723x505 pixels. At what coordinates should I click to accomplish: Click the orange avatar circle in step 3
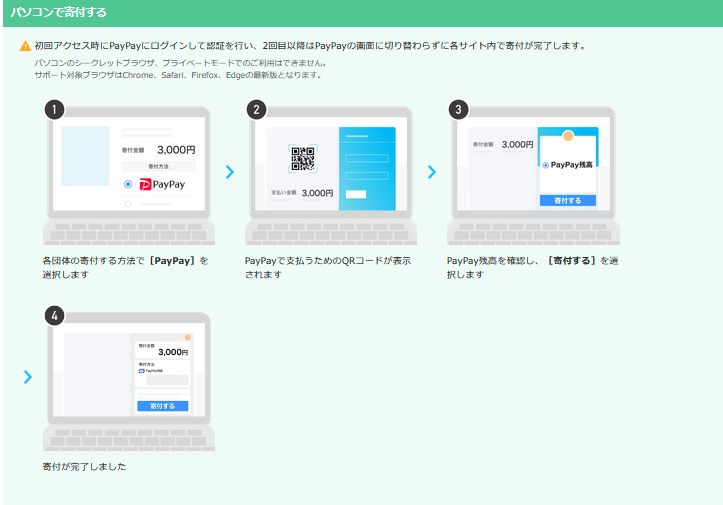(x=568, y=136)
